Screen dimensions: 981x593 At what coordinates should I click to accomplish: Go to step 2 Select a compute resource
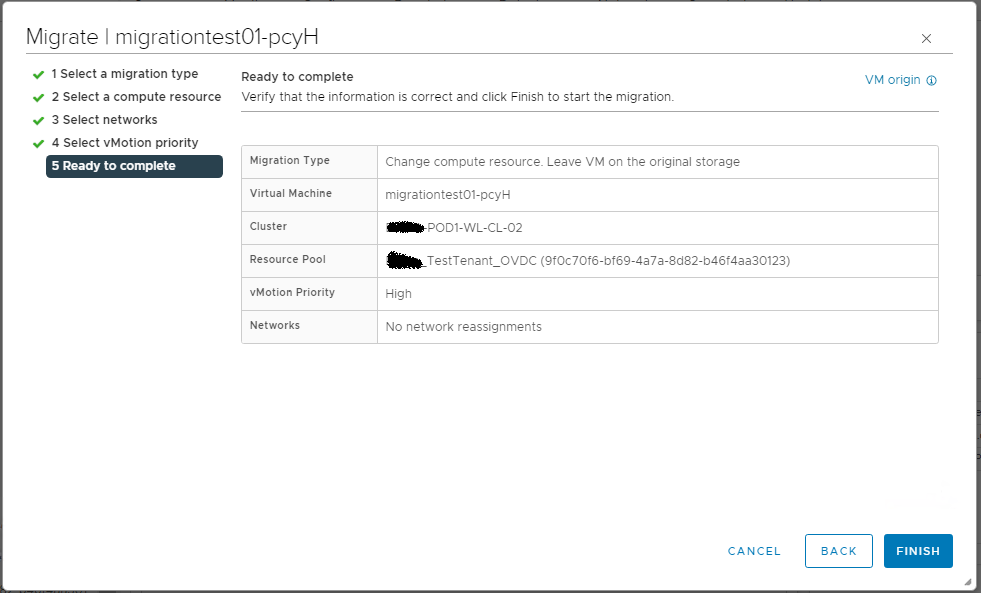[136, 97]
